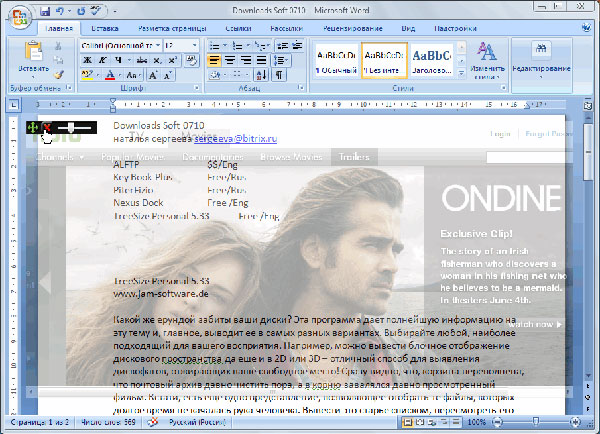Click the Число слов word count
The height and width of the screenshot is (434, 600).
coord(108,422)
